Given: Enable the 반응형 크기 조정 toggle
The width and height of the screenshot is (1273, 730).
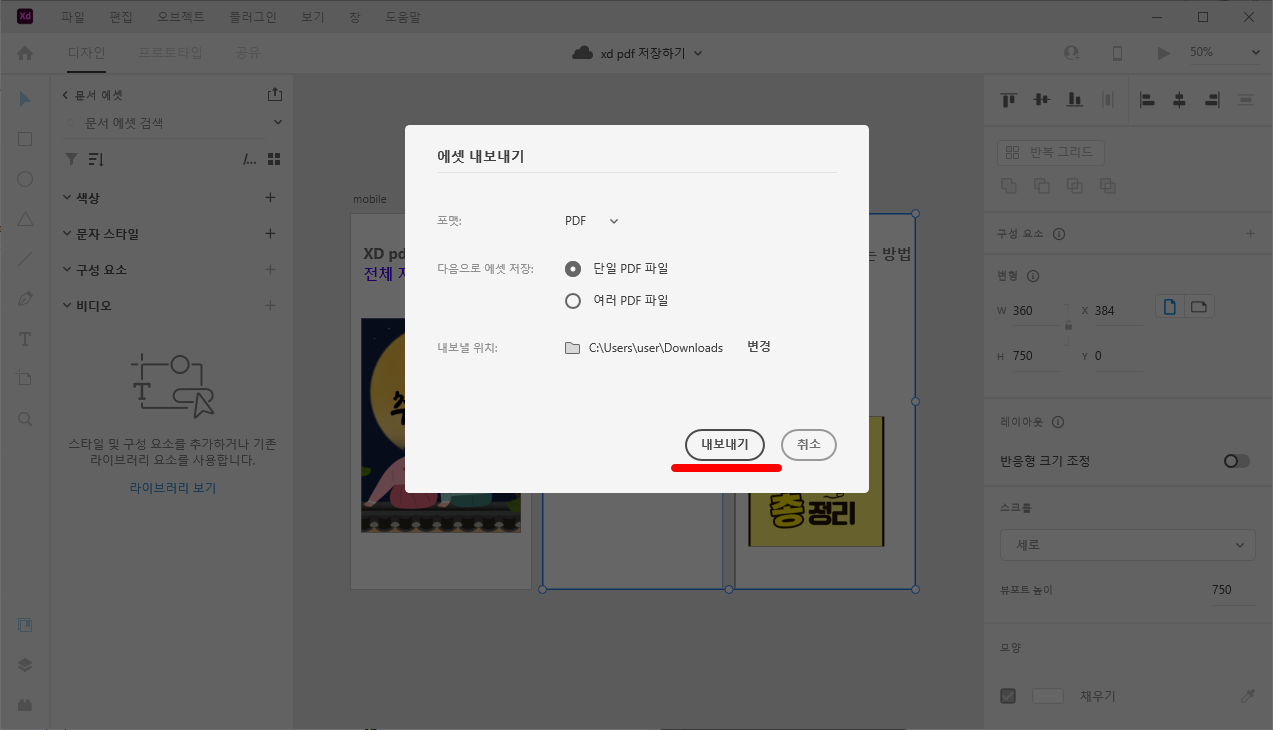Looking at the screenshot, I should click(x=1235, y=461).
